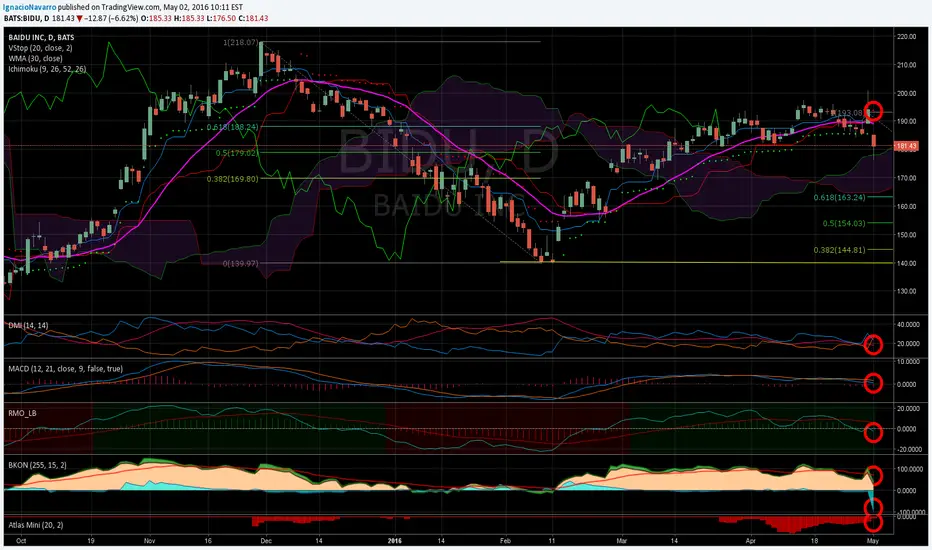Click the -20.0000 RMO axis label

tap(908, 450)
